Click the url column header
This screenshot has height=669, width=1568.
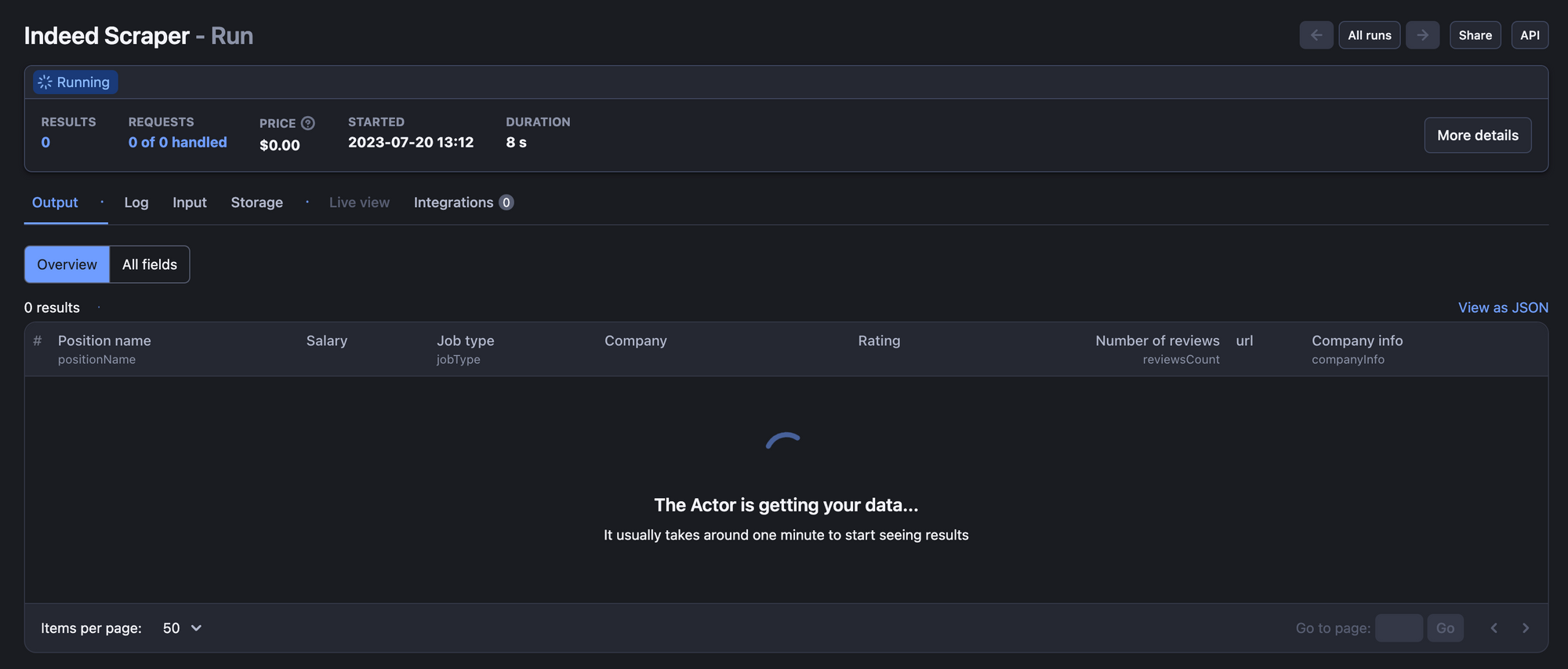coord(1245,340)
